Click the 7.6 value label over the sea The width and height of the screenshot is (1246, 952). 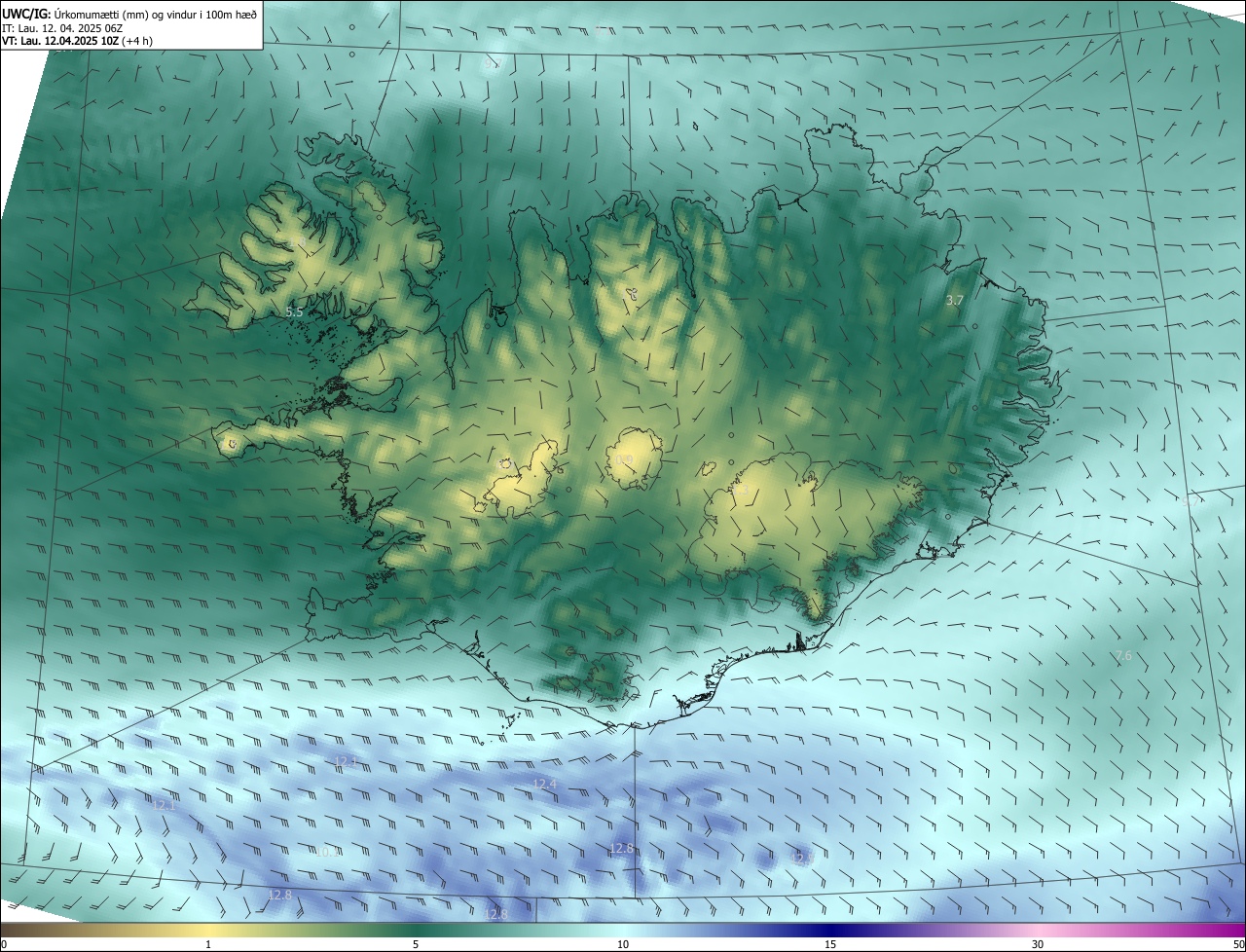click(x=1122, y=656)
